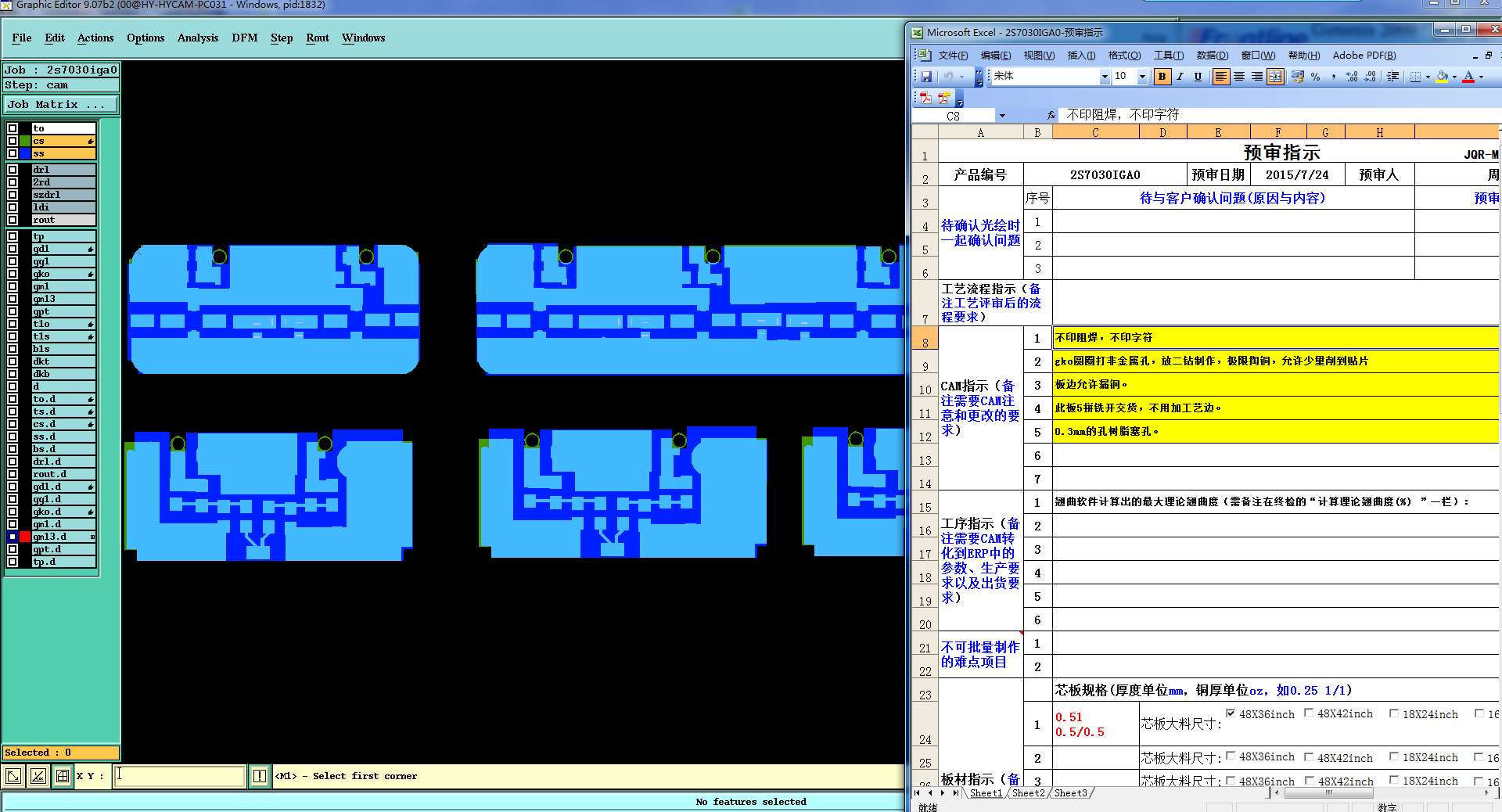This screenshot has height=812, width=1502.
Task: Open the Analysis menu in Graphic Editor
Action: (x=198, y=38)
